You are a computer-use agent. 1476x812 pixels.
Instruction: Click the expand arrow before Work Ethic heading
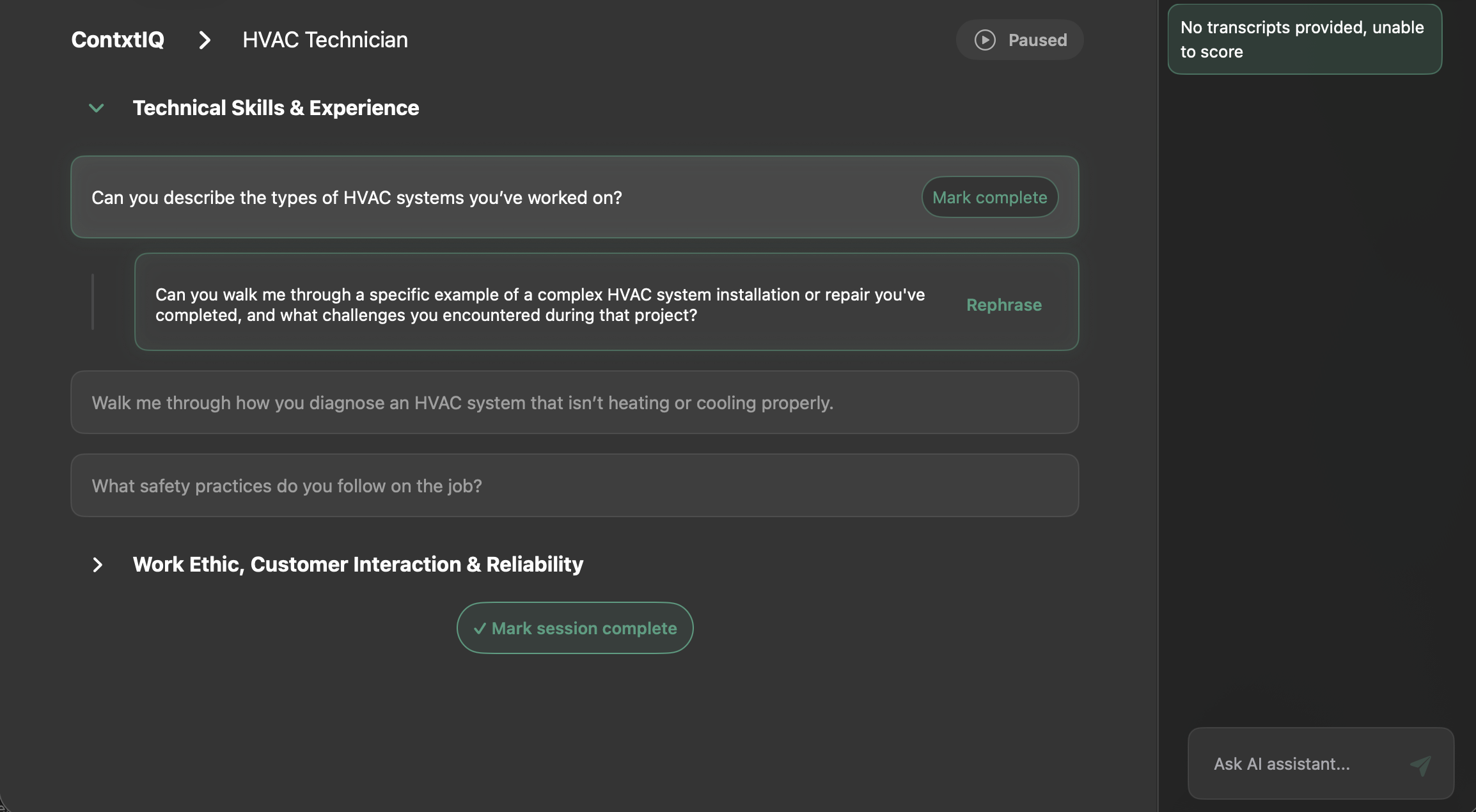(x=97, y=565)
